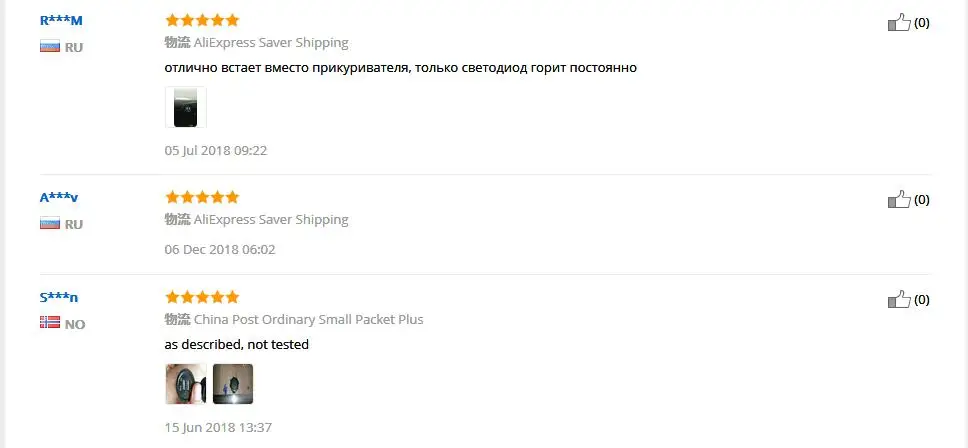Click the star rating on A***v's review
This screenshot has width=968, height=448.
tap(202, 197)
